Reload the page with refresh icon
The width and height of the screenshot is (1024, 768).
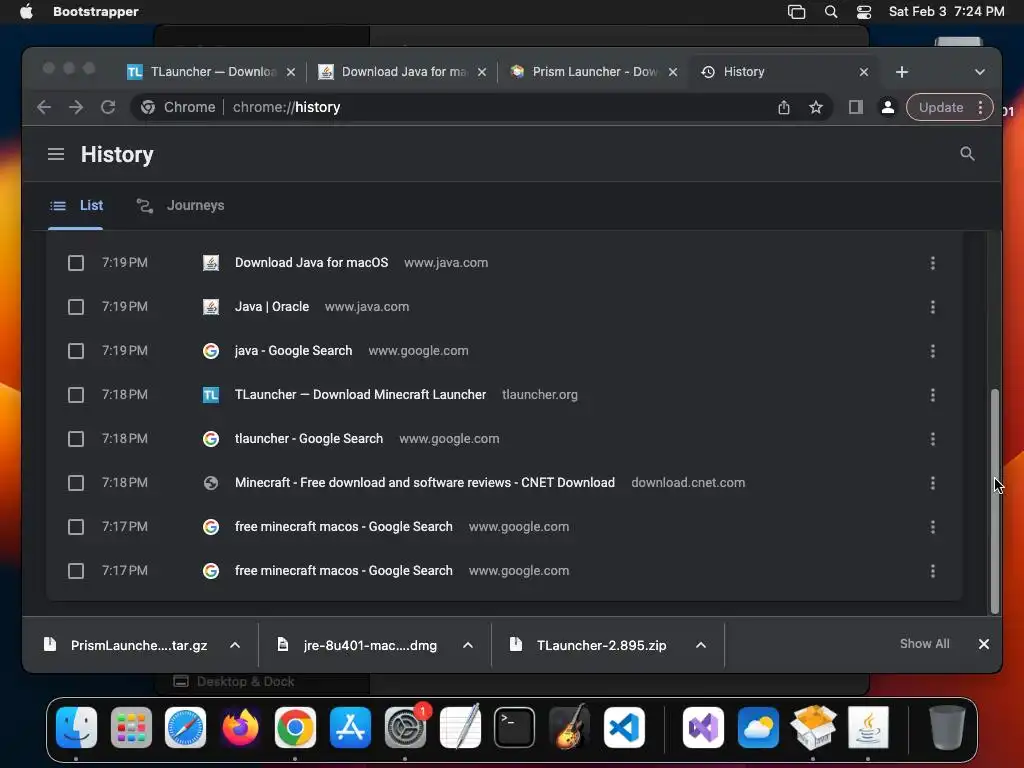pos(108,107)
